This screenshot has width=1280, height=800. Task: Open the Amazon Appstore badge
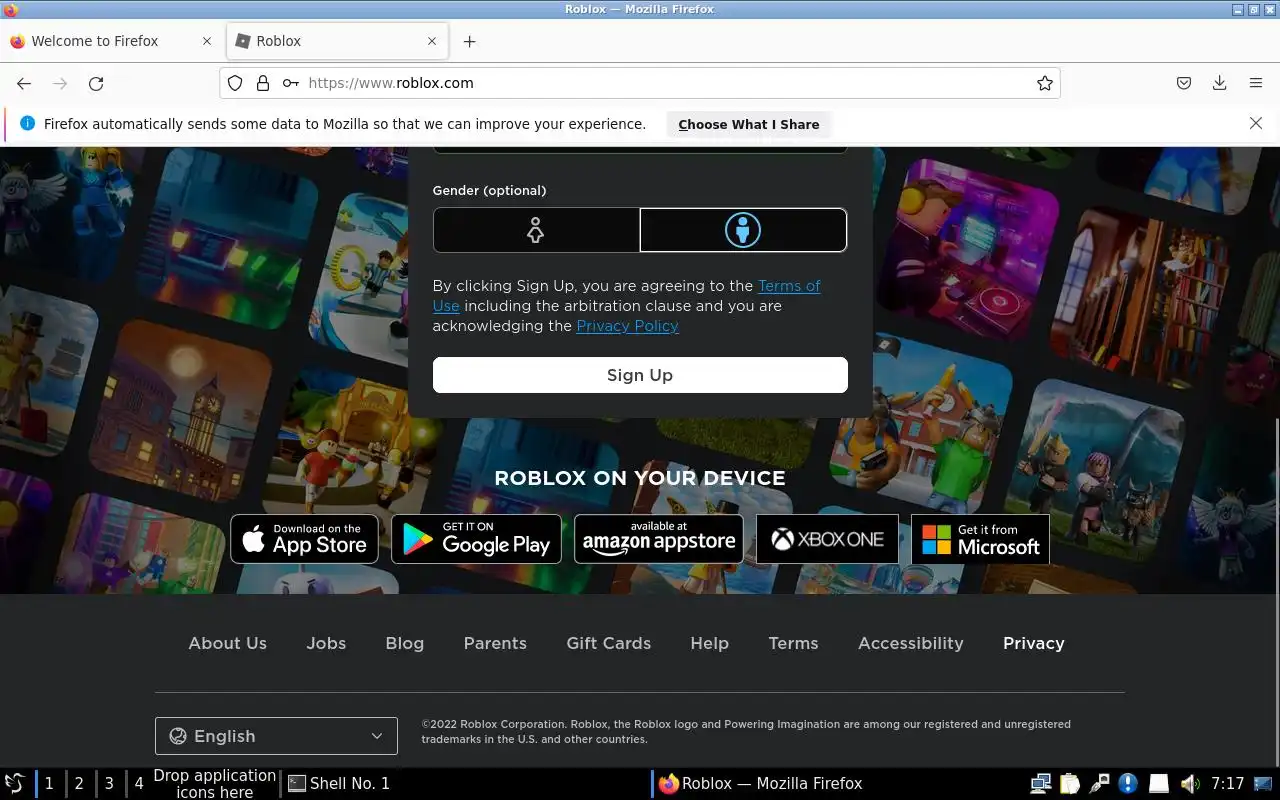(659, 539)
